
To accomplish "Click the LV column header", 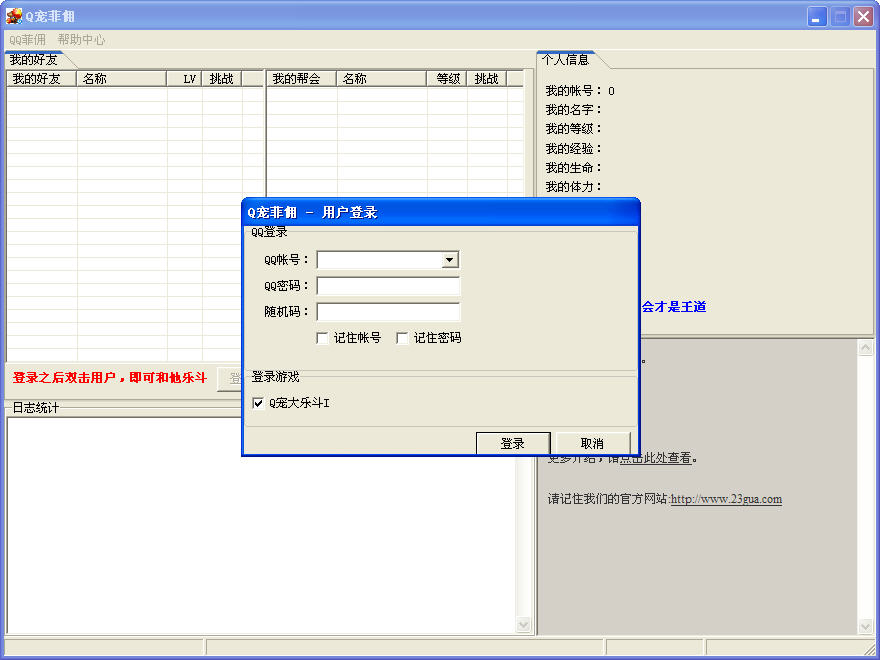I will point(184,79).
